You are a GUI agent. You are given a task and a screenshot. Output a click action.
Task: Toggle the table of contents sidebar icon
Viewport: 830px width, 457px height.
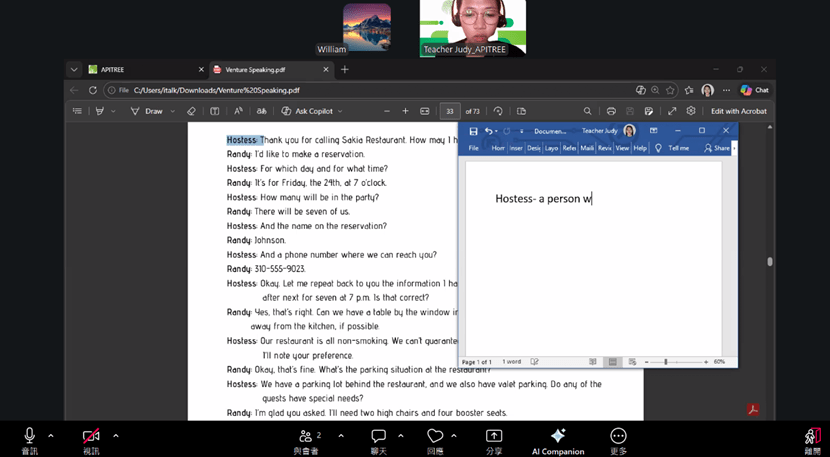pos(77,111)
